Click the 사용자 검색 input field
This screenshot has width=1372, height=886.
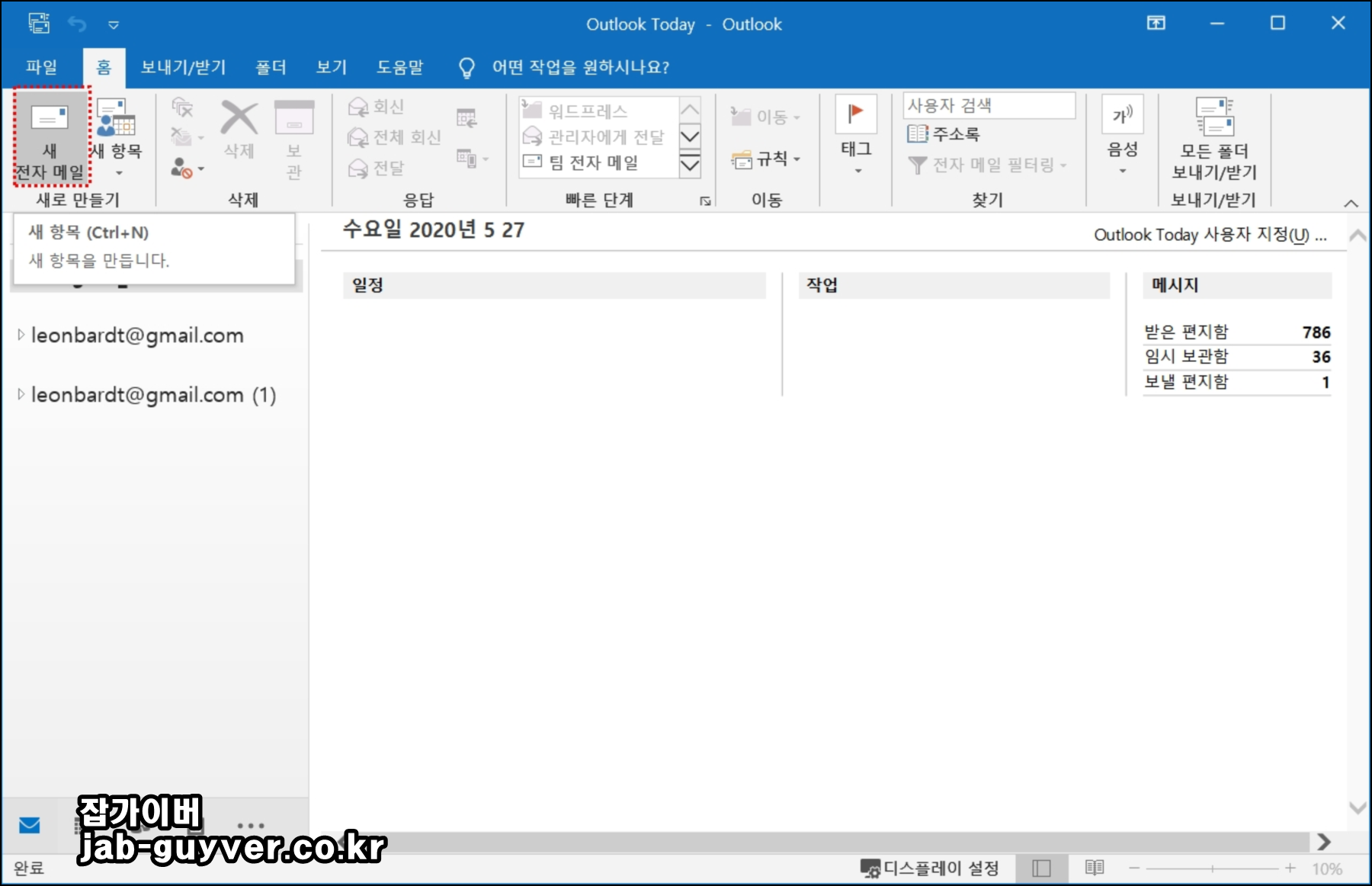[x=989, y=105]
